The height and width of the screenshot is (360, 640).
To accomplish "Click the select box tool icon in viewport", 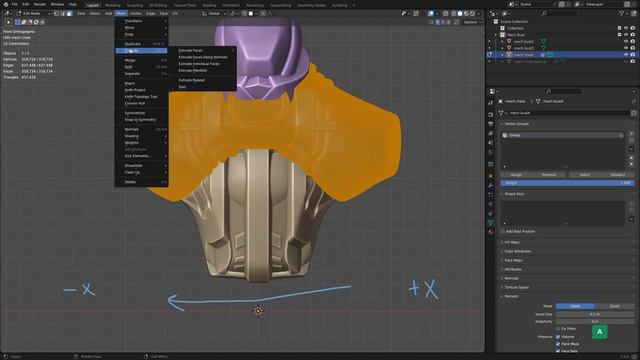I will point(8,22).
